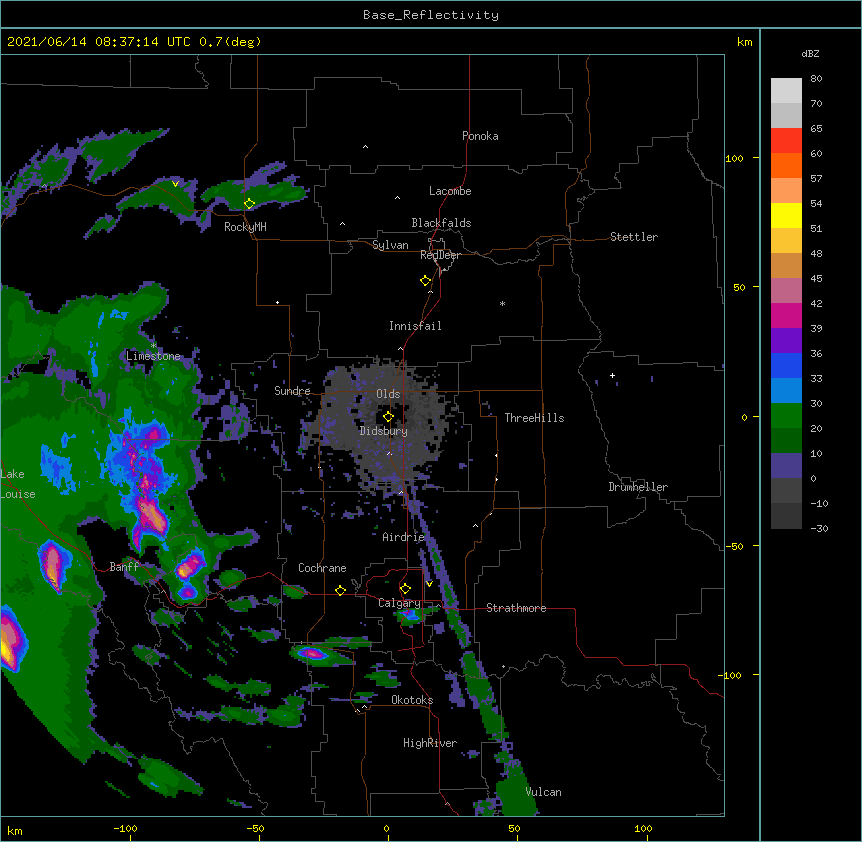Viewport: 862px width, 842px height.
Task: Click the Lacombe city label
Action: coord(450,191)
